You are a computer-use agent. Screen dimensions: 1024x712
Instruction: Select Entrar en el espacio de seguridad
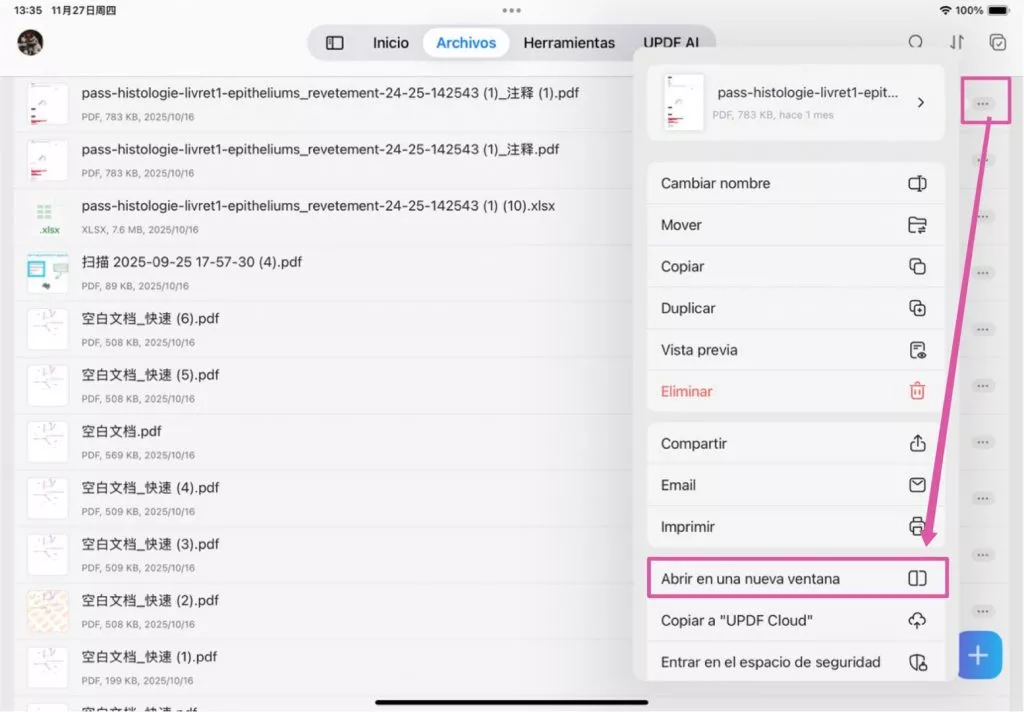coord(795,662)
